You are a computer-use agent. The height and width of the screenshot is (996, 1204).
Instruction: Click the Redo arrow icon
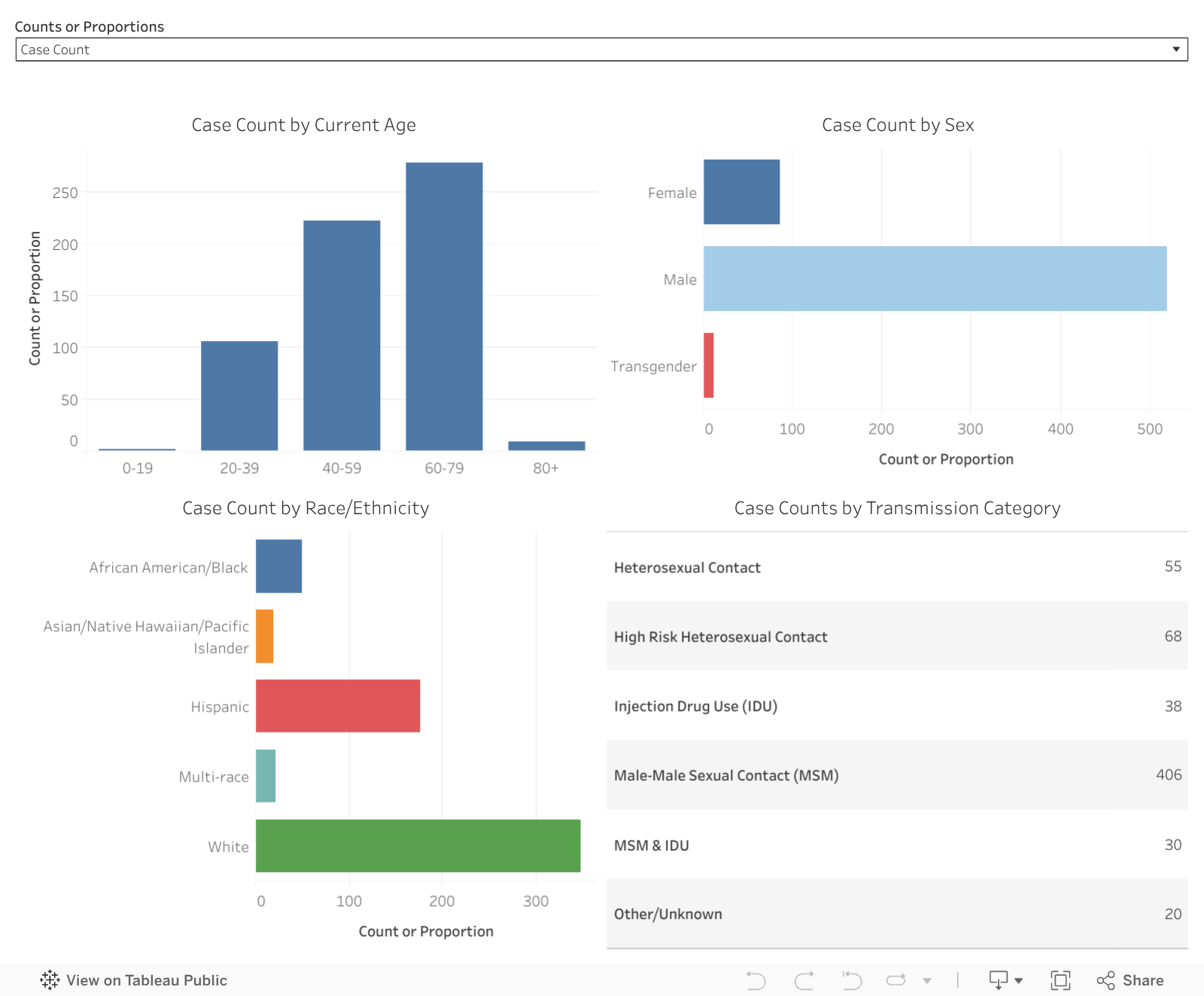click(804, 980)
